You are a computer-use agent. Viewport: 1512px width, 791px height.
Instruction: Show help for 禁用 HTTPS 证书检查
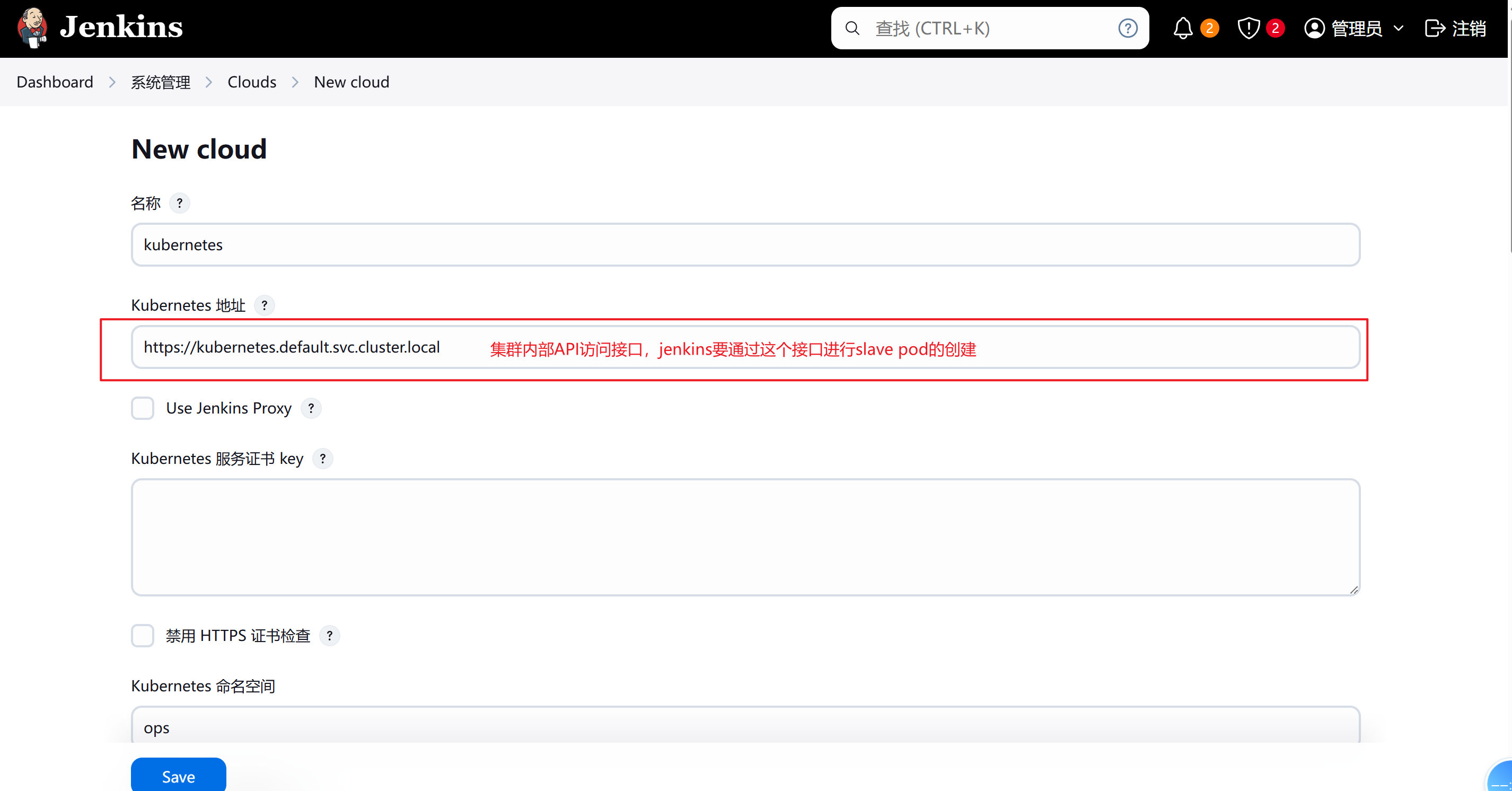[x=330, y=636]
